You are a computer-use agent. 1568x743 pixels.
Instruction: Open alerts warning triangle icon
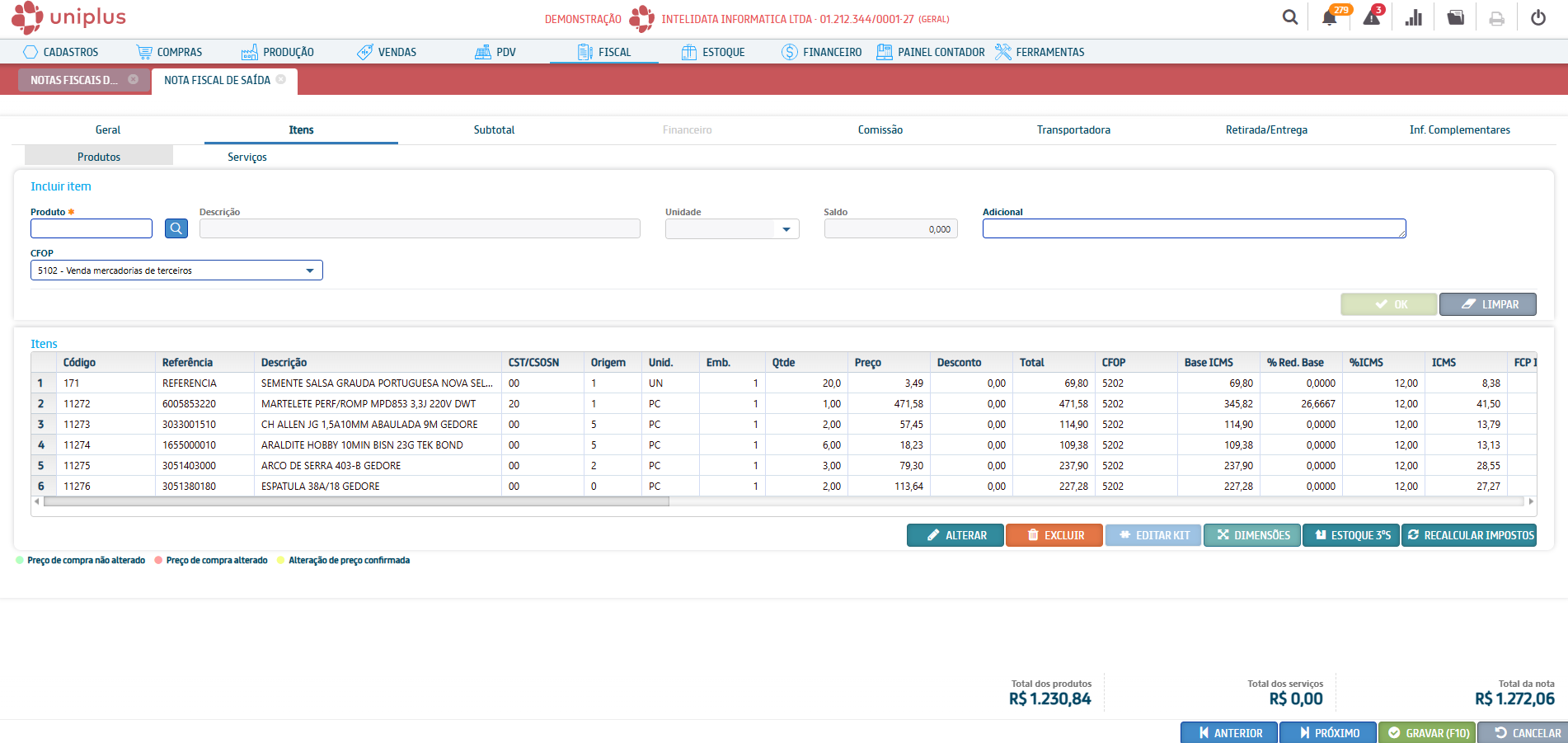click(1372, 17)
